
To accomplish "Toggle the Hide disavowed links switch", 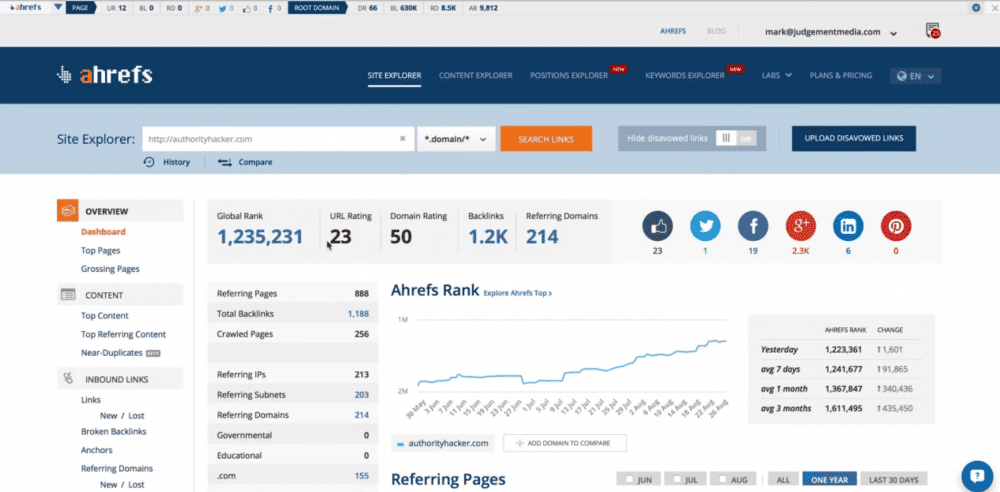I will coord(736,138).
